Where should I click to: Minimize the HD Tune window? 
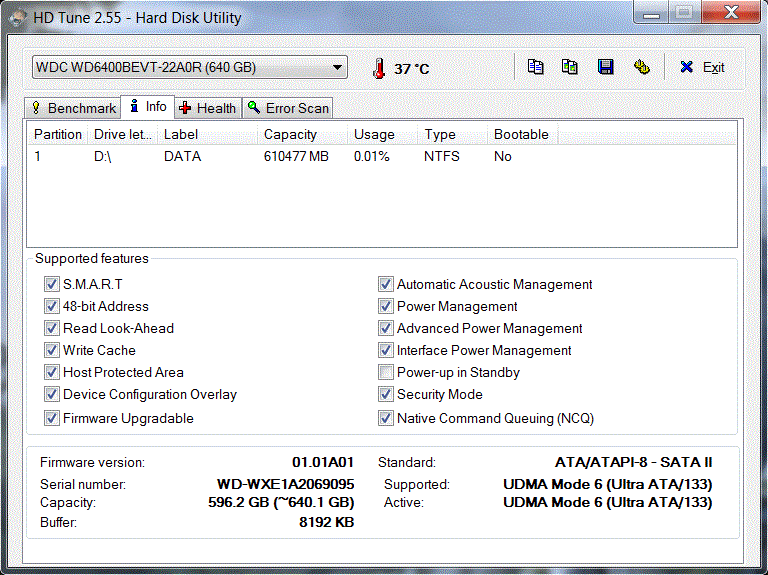tap(651, 13)
